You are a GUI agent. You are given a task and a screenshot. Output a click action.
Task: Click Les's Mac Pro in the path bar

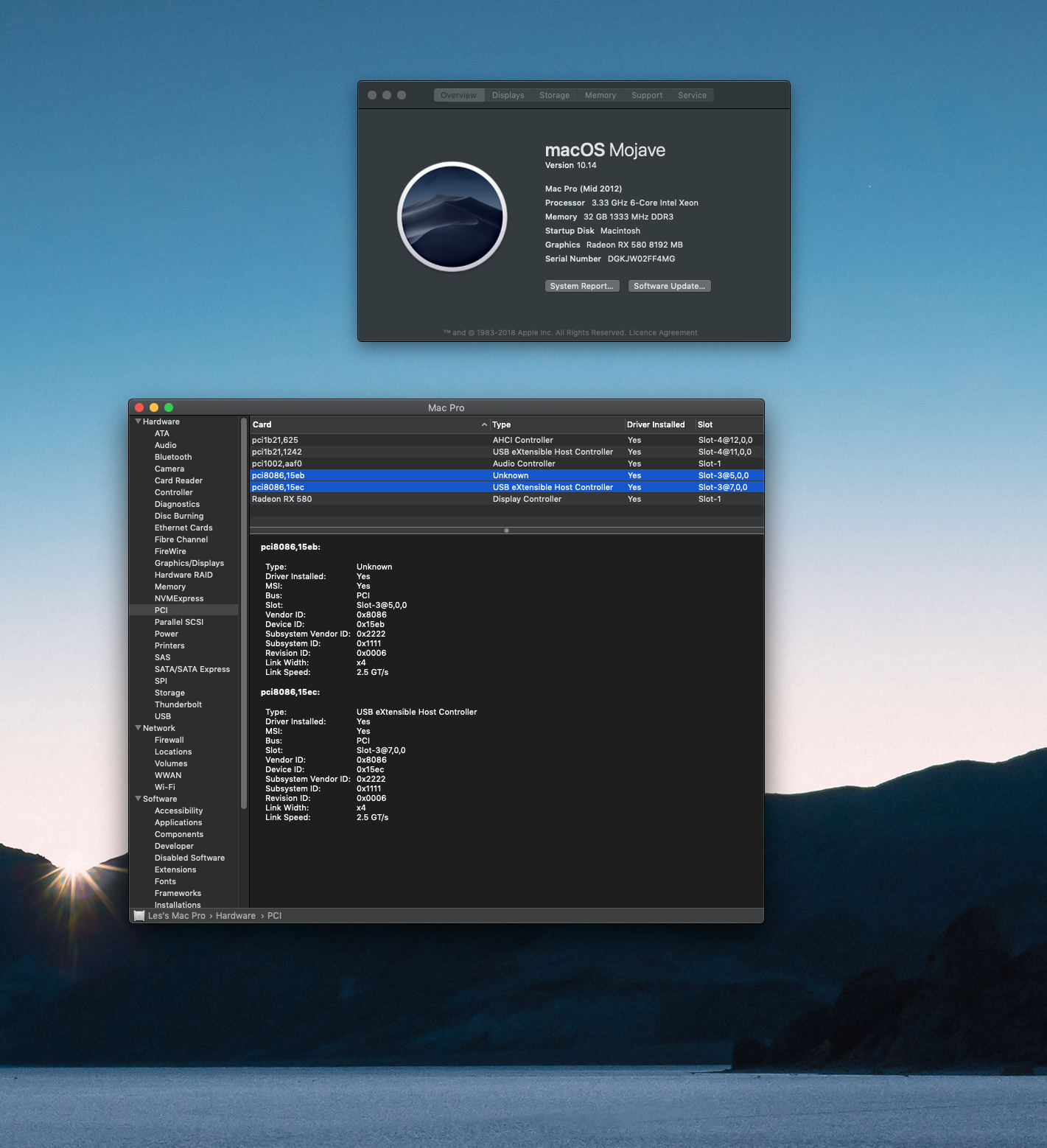177,916
